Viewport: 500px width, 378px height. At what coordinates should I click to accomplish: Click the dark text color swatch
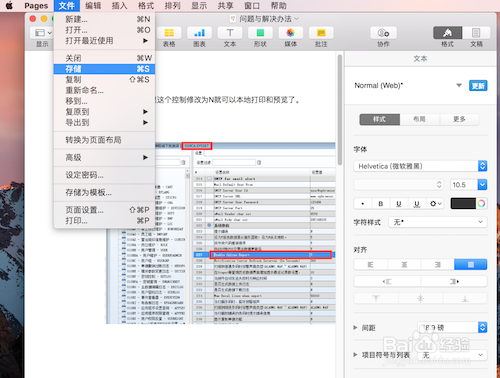click(463, 204)
